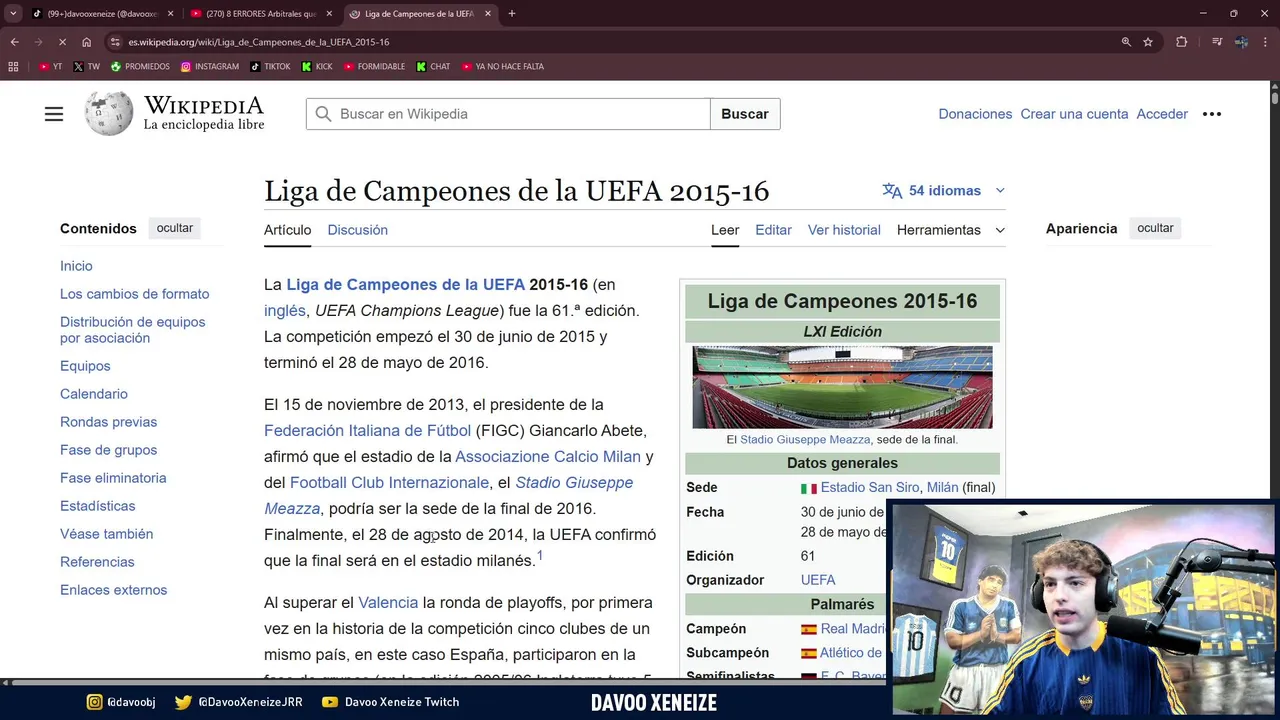Open the KICK bookmark
1280x720 pixels.
(317, 67)
